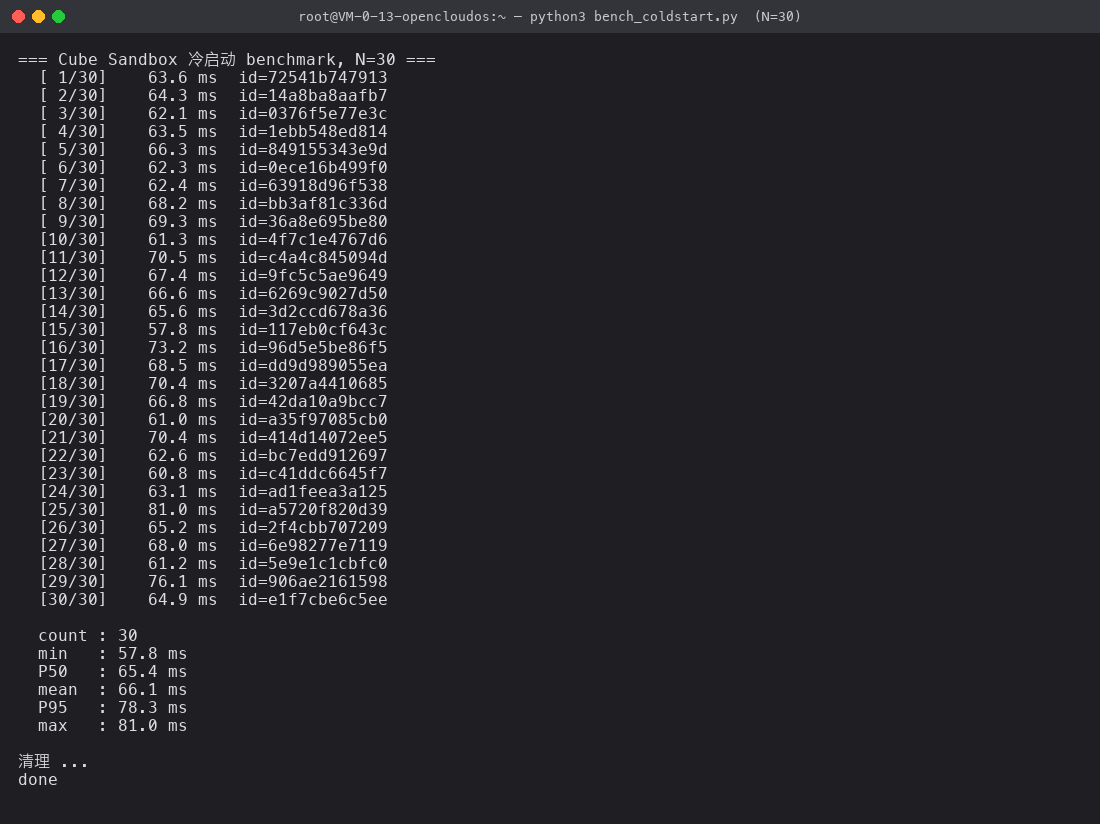Click the mean 66.1 ms summary line

tap(112, 690)
